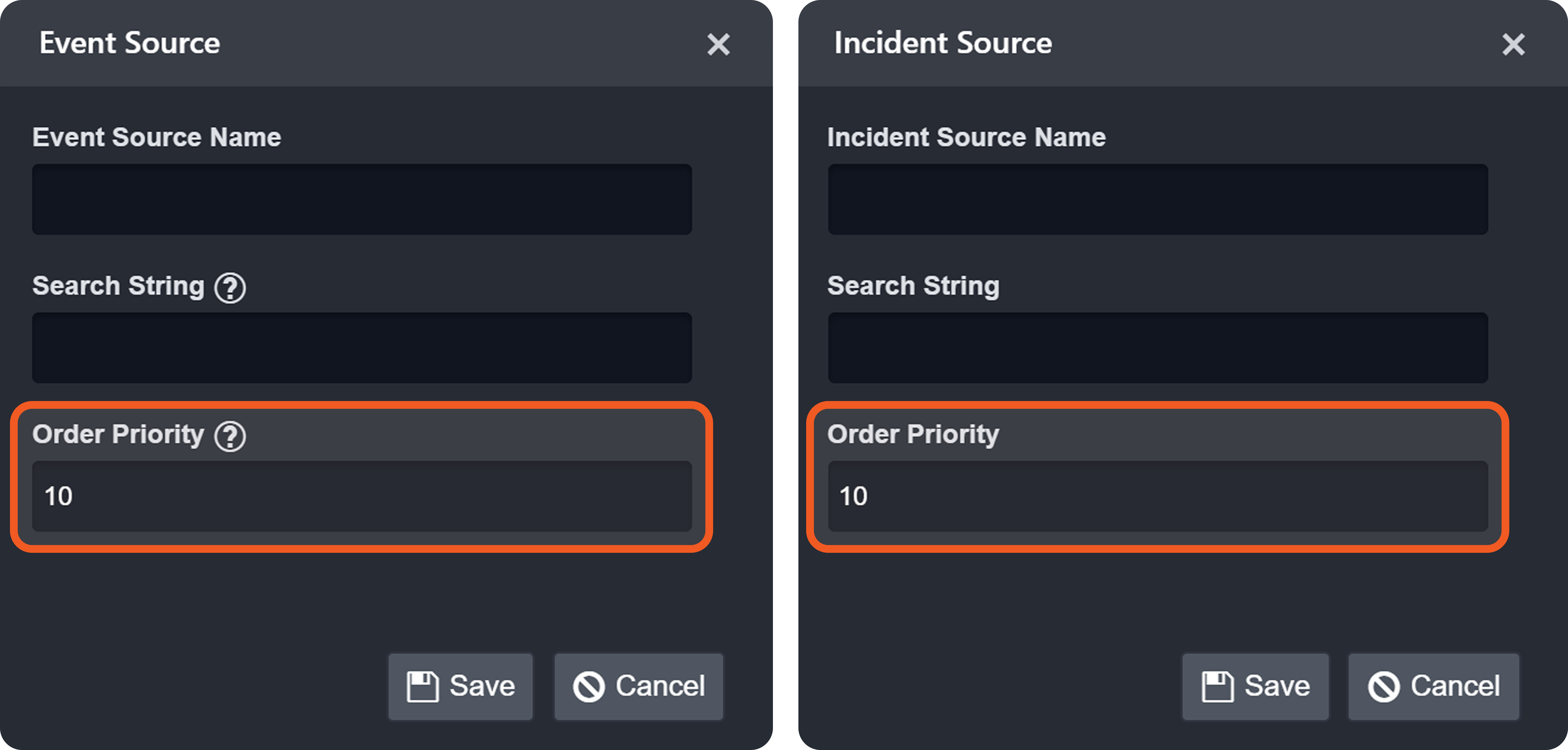Save the Incident Source settings

point(1255,686)
